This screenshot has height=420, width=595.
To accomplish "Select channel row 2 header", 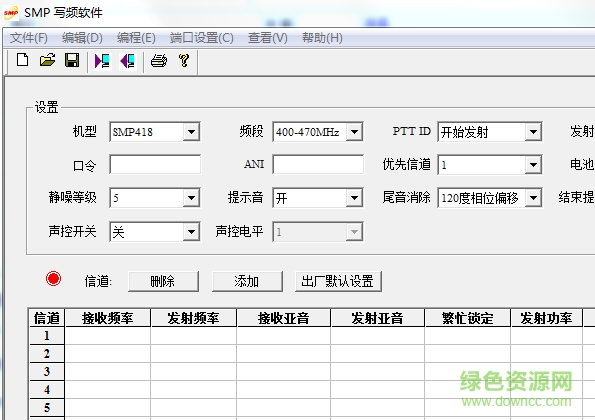I will coord(47,354).
